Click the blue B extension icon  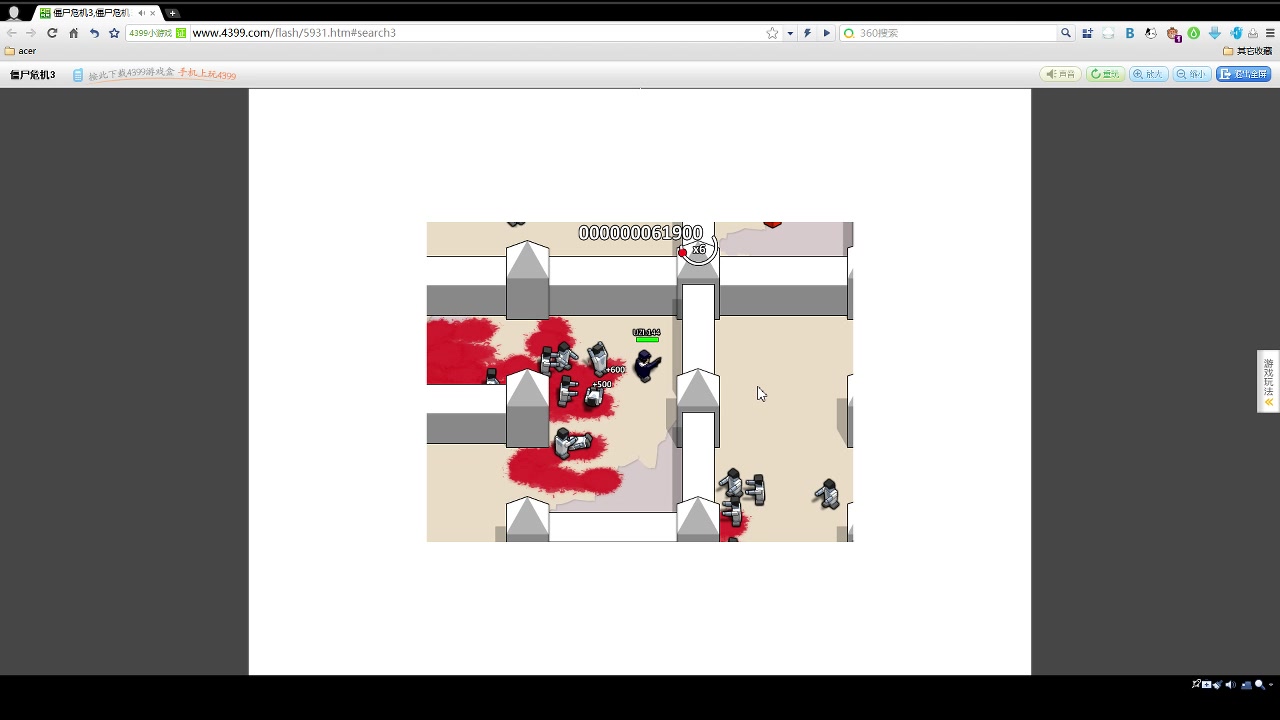point(1130,33)
